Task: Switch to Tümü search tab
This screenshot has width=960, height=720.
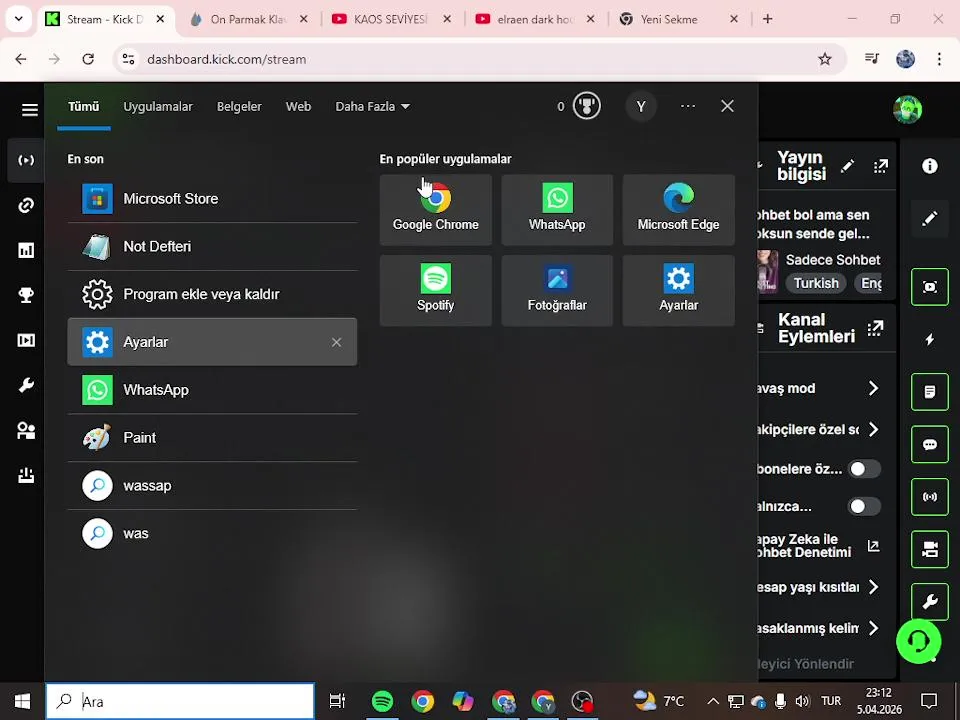Action: click(x=84, y=107)
